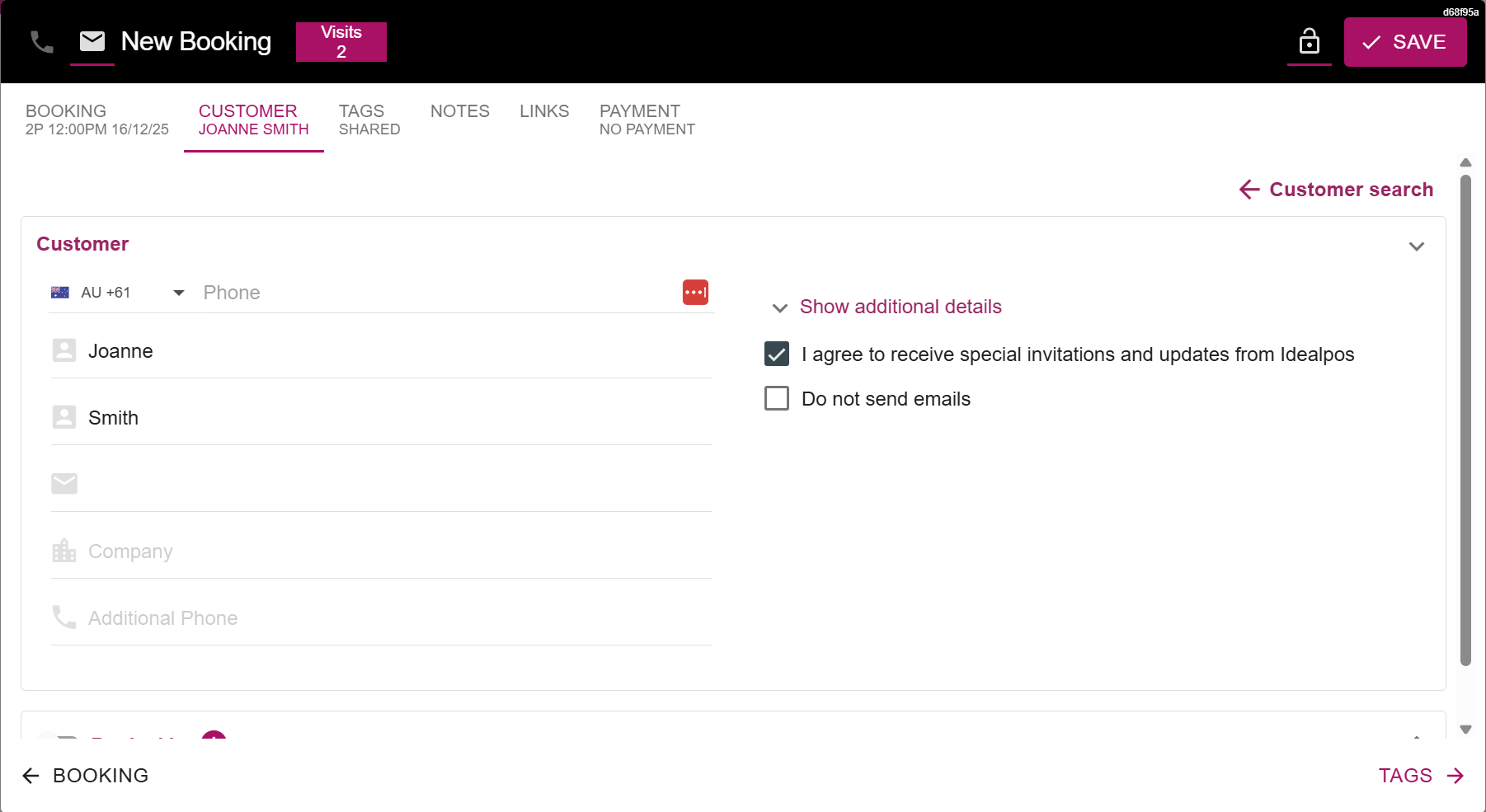Click the lock icon near Save
The height and width of the screenshot is (812, 1486).
[x=1309, y=41]
